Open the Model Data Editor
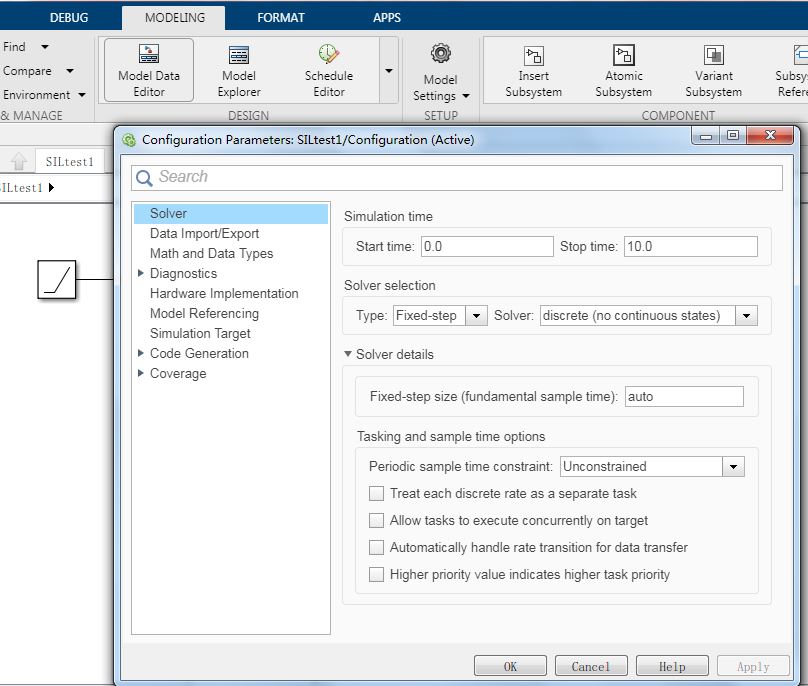 (x=149, y=70)
